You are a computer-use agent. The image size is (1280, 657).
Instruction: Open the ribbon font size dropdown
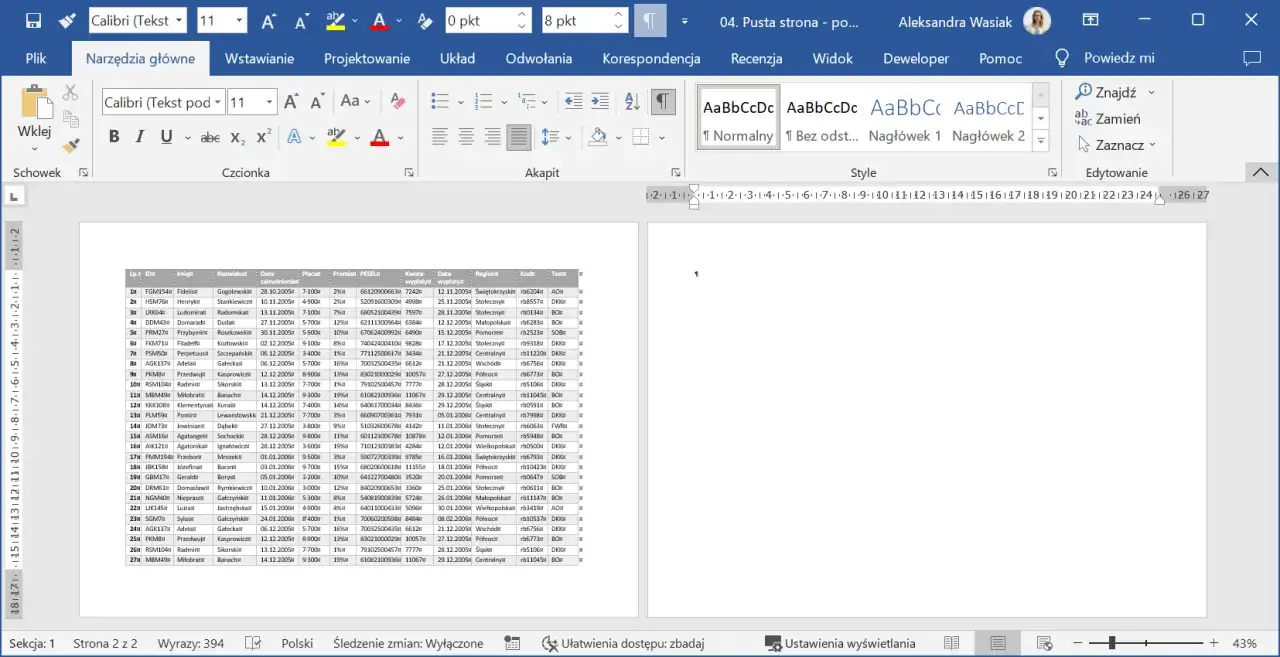[x=270, y=102]
